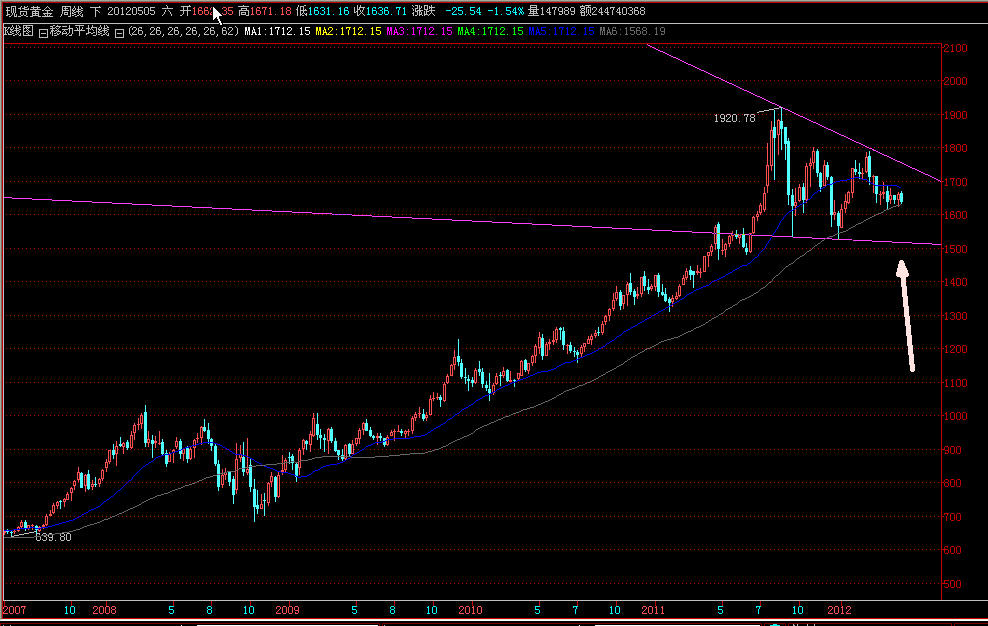Click the 1800 price axis label
The image size is (988, 626).
tap(955, 149)
